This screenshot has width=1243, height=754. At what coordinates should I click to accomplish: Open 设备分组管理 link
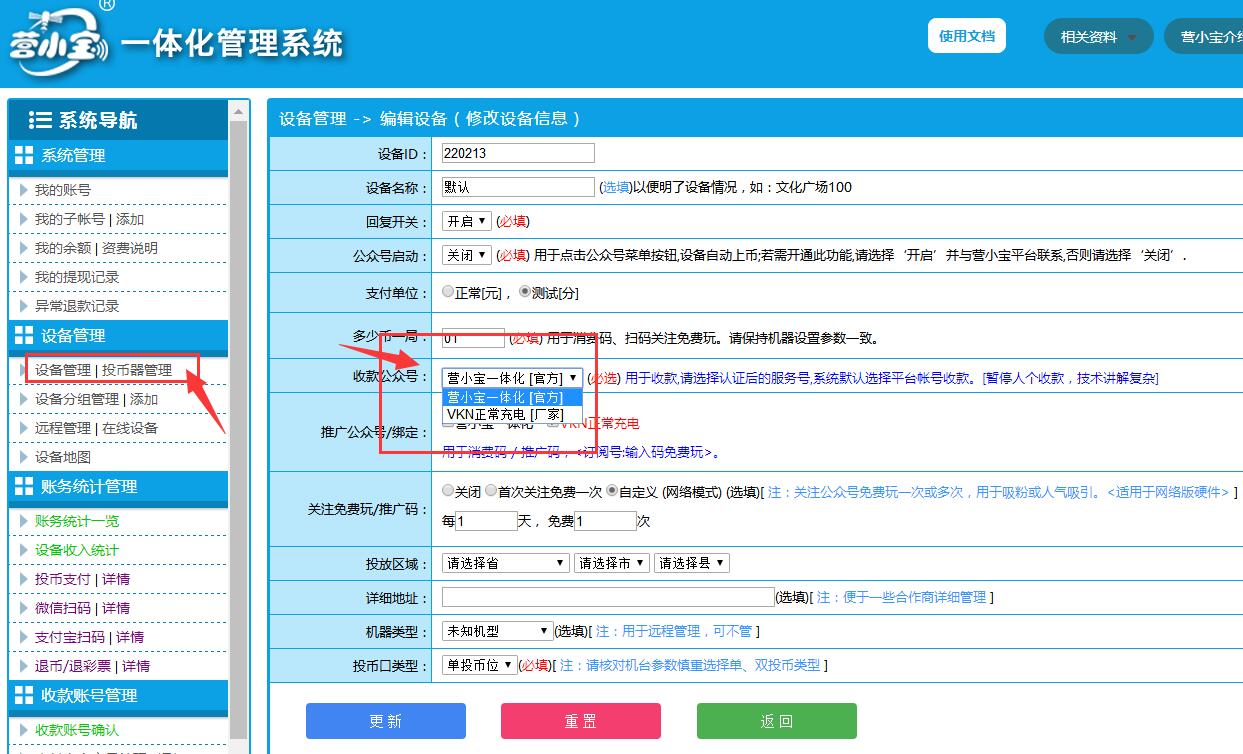tap(77, 399)
